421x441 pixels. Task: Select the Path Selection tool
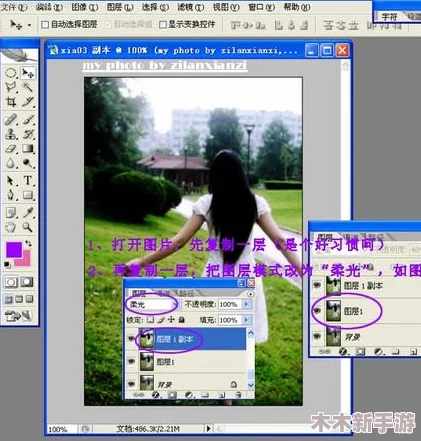click(11, 181)
